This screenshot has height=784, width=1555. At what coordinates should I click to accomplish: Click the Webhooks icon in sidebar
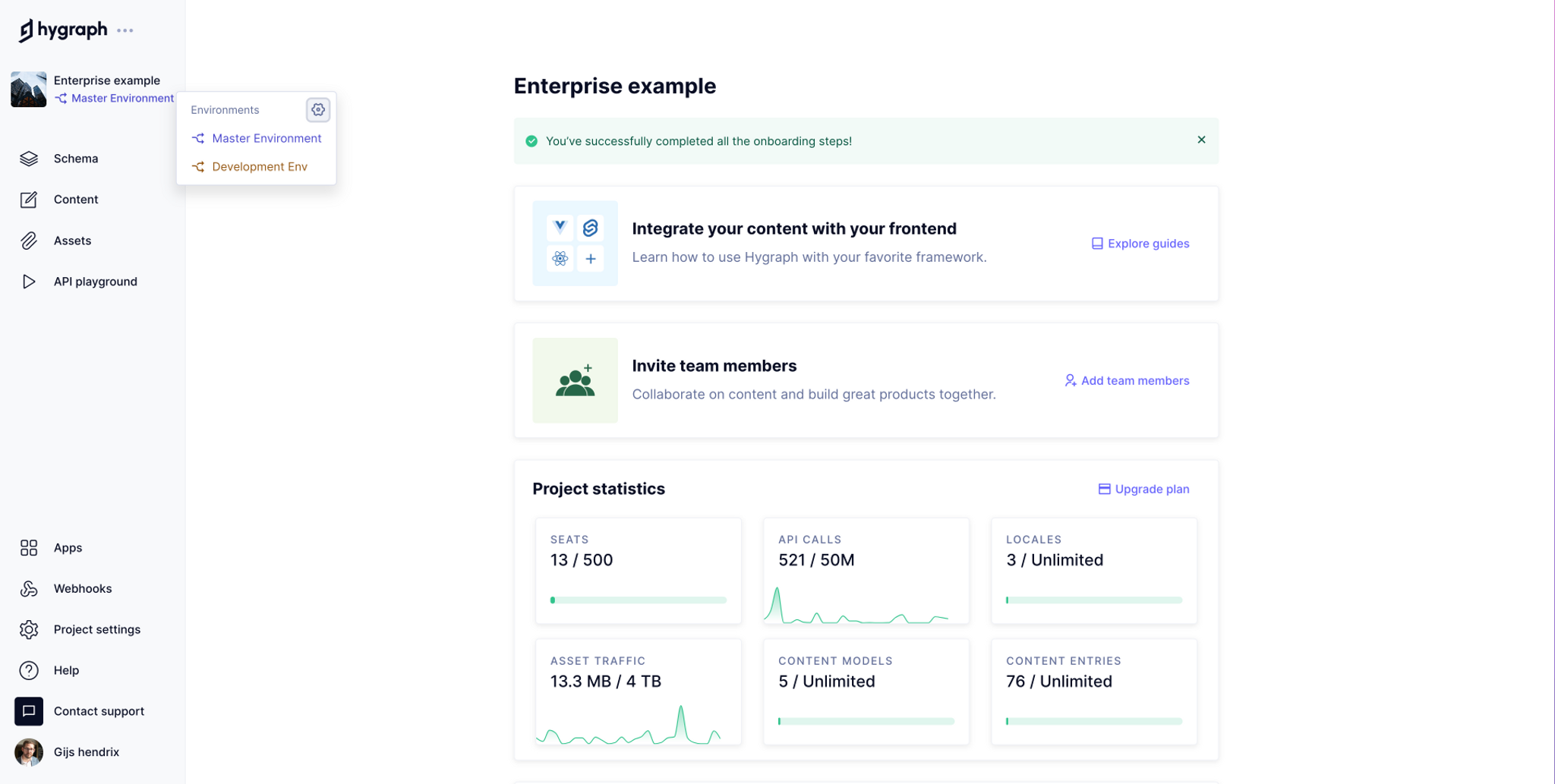pyautogui.click(x=29, y=589)
